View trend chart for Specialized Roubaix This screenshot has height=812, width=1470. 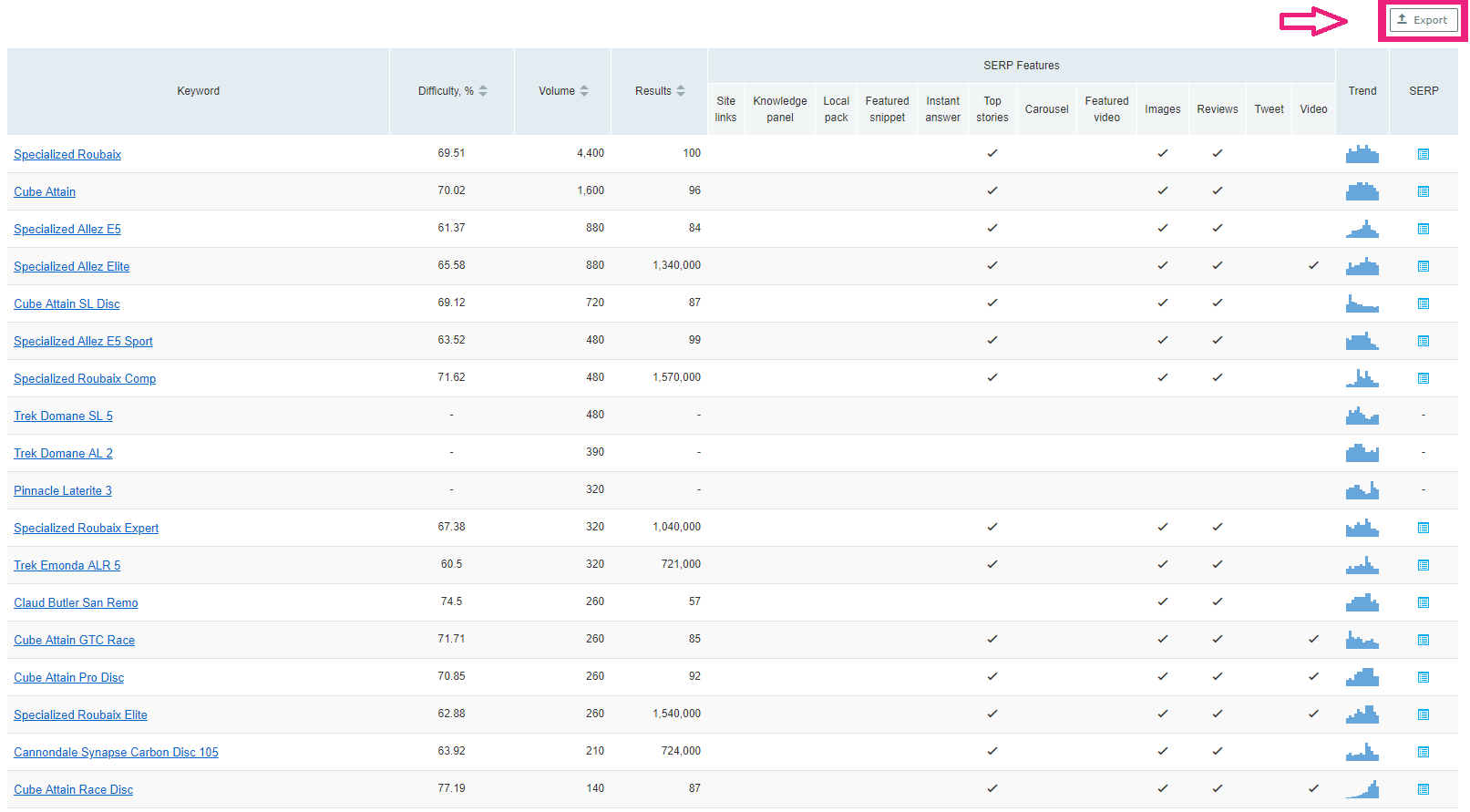(x=1362, y=154)
